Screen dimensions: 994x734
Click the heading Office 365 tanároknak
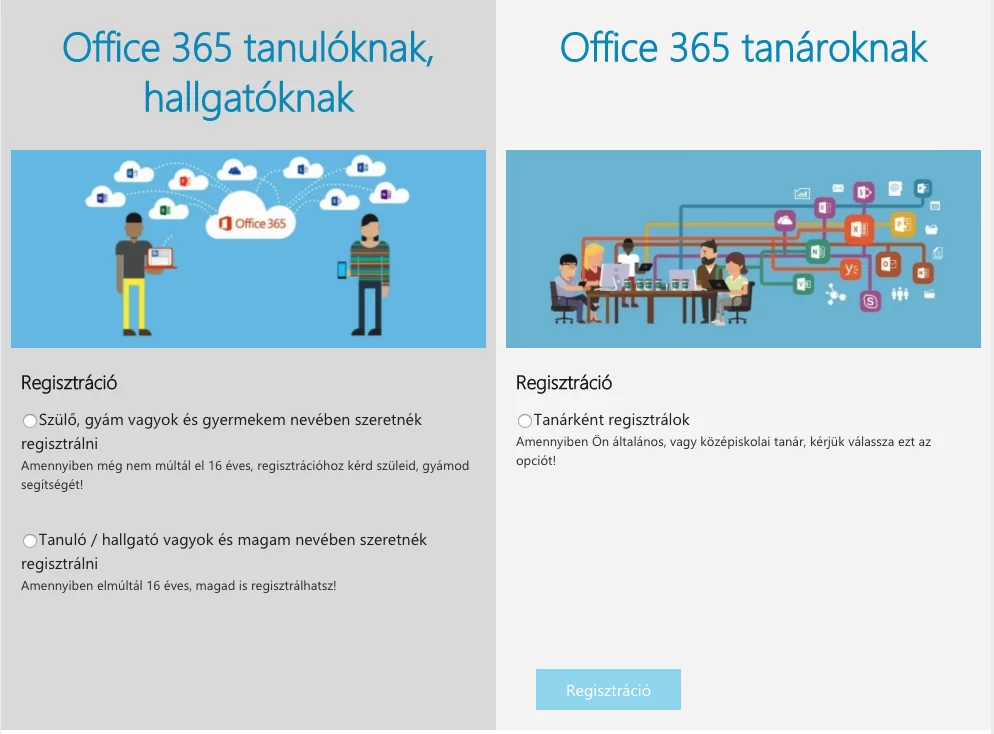(x=743, y=48)
